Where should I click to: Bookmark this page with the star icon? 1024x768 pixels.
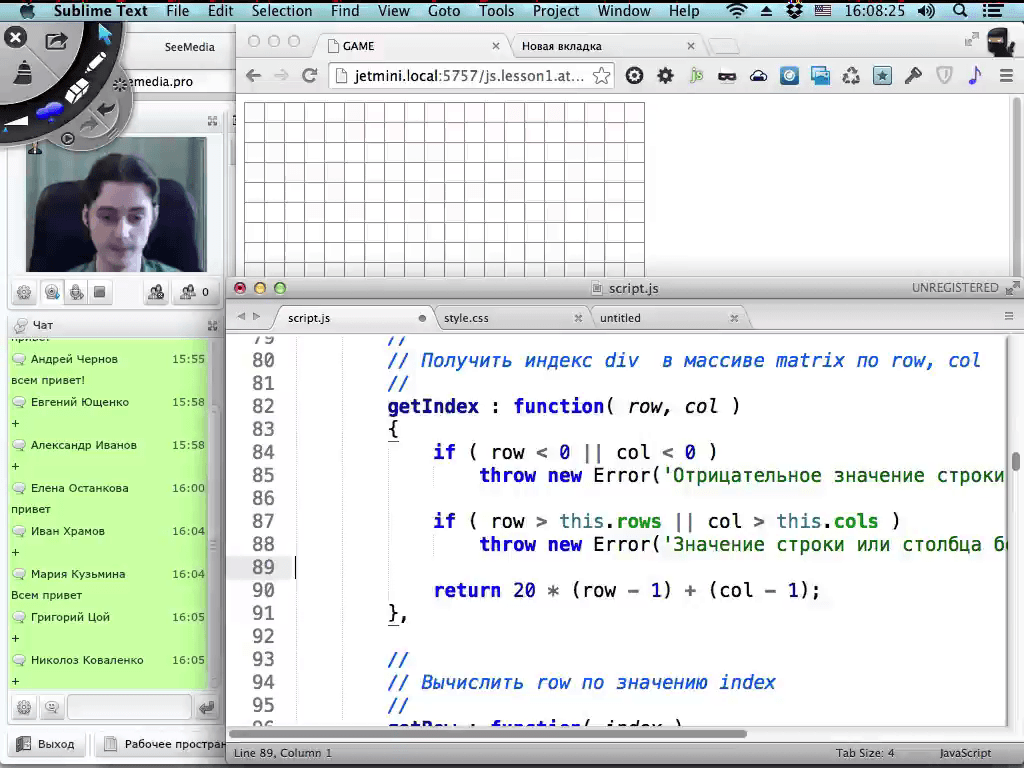(601, 76)
